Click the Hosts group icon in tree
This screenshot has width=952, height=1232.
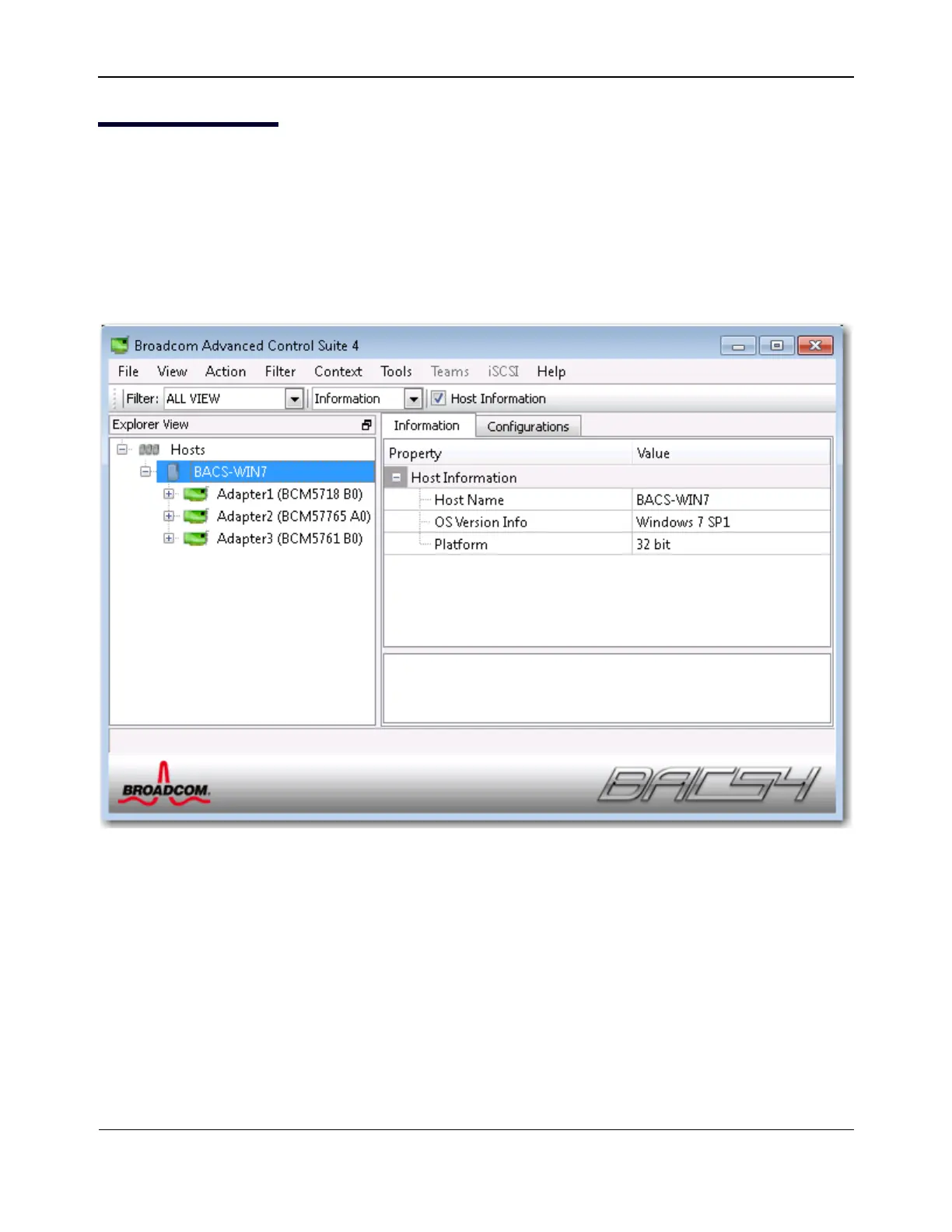pyautogui.click(x=149, y=450)
